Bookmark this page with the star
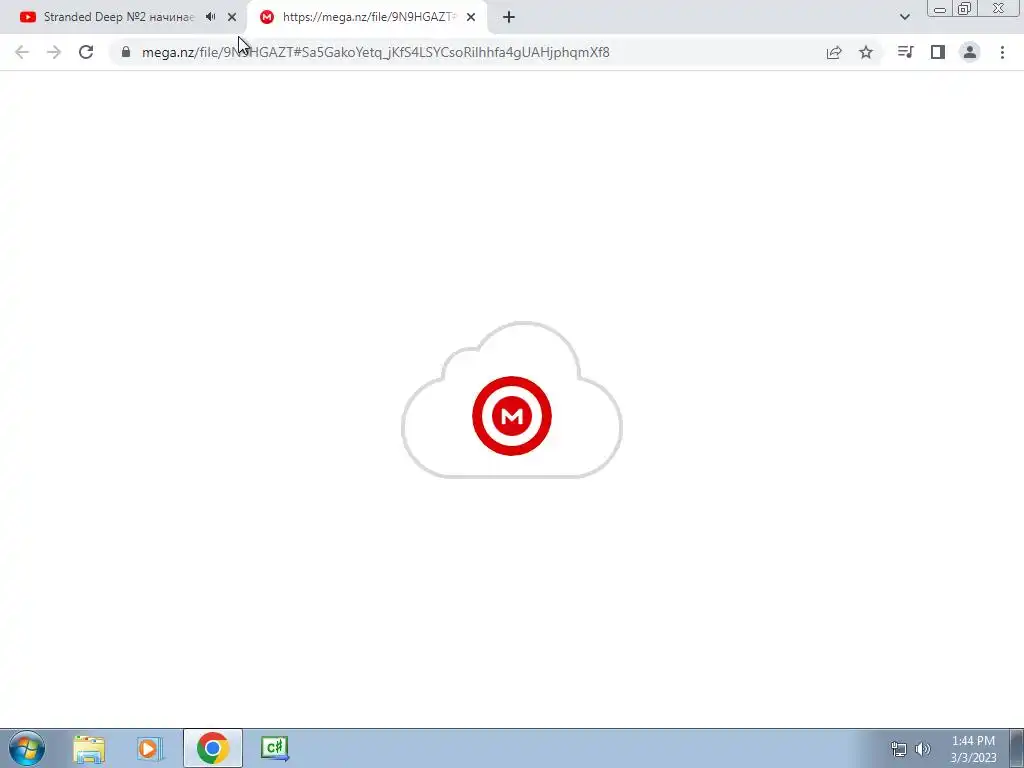This screenshot has height=768, width=1024. click(x=866, y=52)
